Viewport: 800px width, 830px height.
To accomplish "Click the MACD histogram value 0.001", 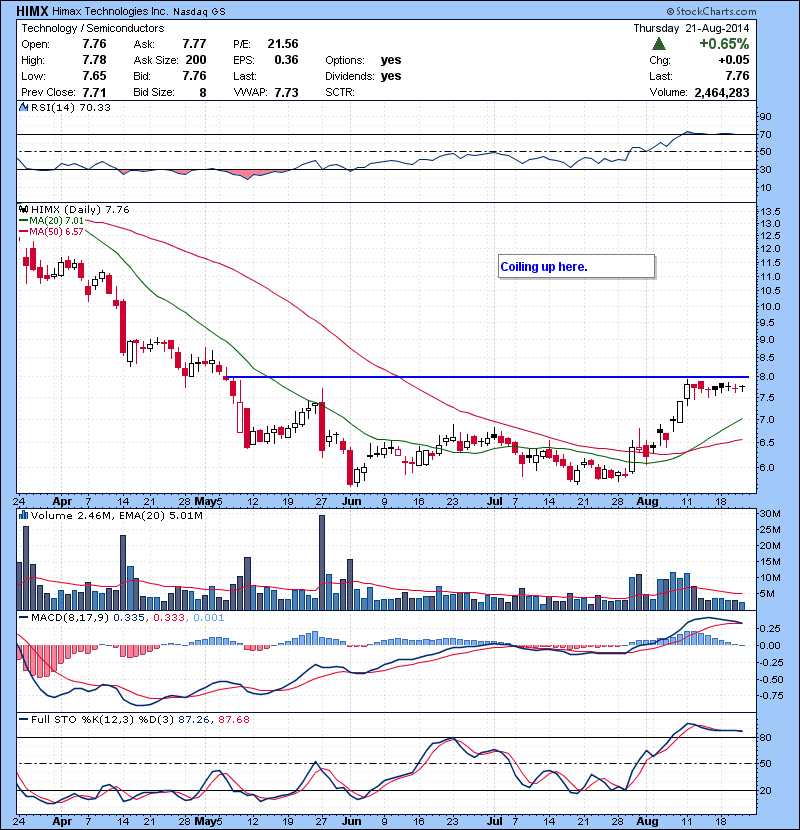I will [209, 618].
